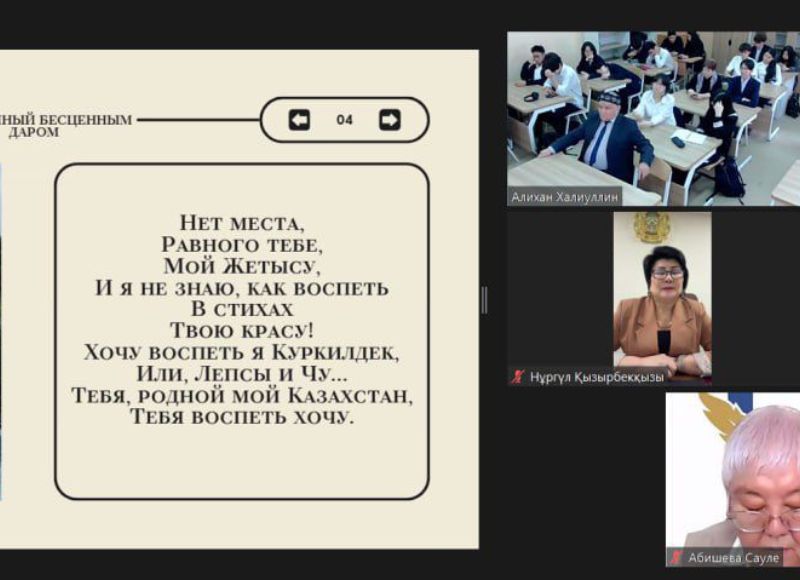The image size is (800, 580).
Task: Click the muted mic icon beside Нұргүл Қызырбекқызы
Action: pos(517,377)
